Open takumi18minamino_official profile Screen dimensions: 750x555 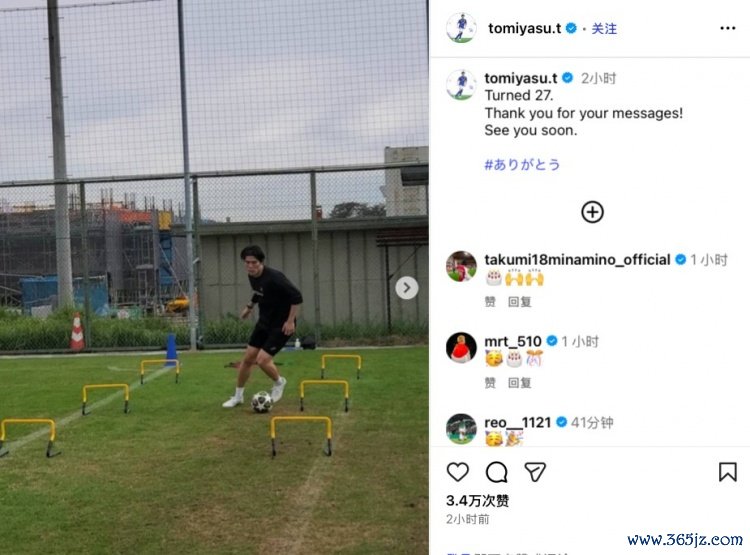tap(577, 259)
